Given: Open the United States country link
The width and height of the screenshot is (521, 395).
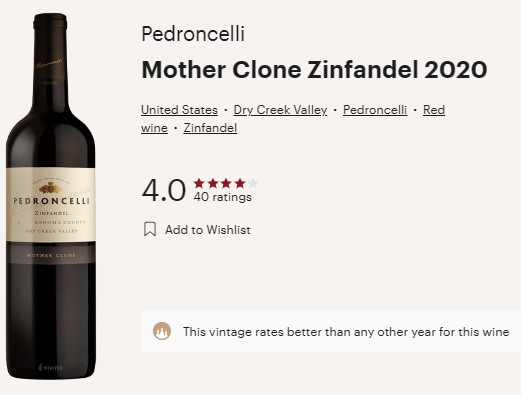Looking at the screenshot, I should click(x=179, y=110).
